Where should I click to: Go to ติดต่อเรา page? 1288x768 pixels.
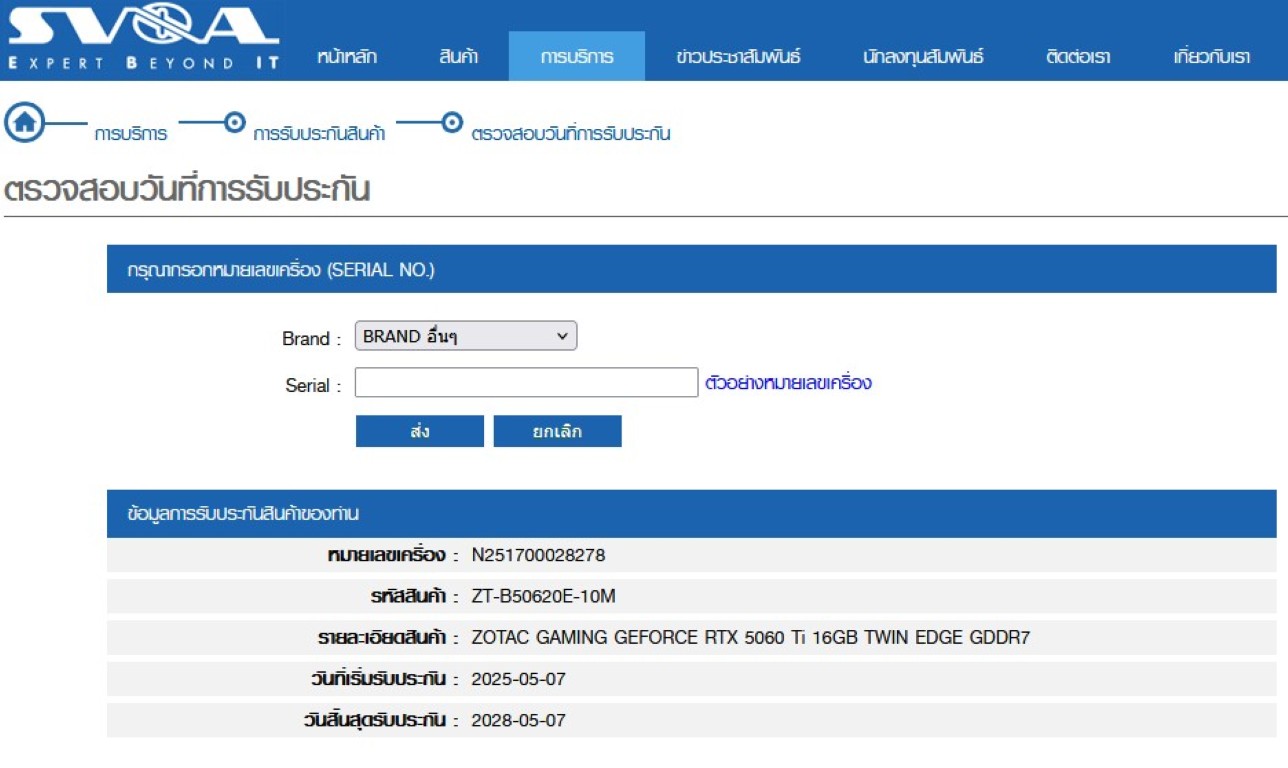(1078, 57)
